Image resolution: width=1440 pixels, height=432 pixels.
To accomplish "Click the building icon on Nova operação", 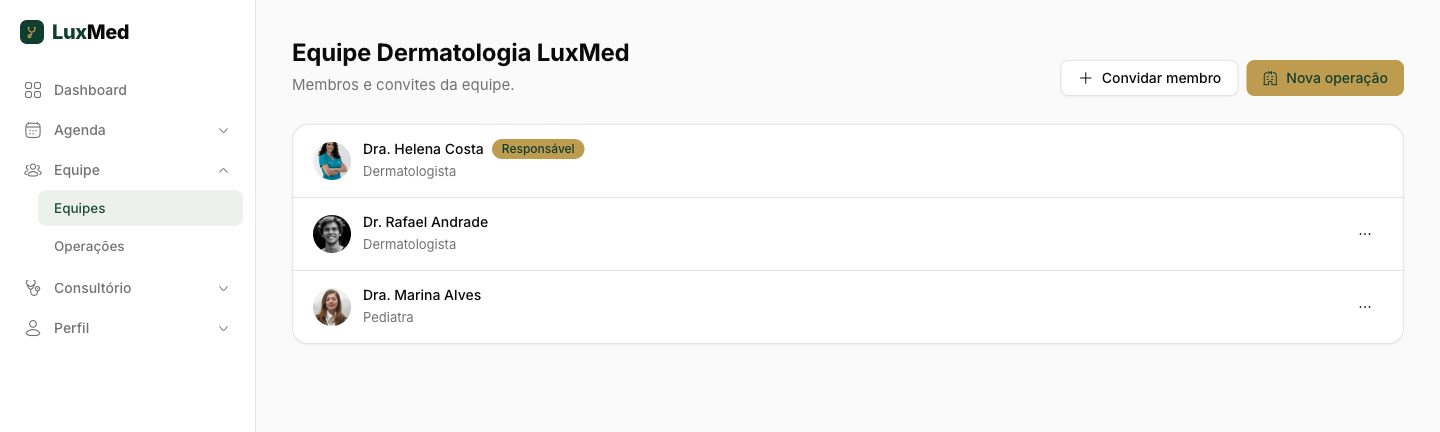I will (1270, 78).
